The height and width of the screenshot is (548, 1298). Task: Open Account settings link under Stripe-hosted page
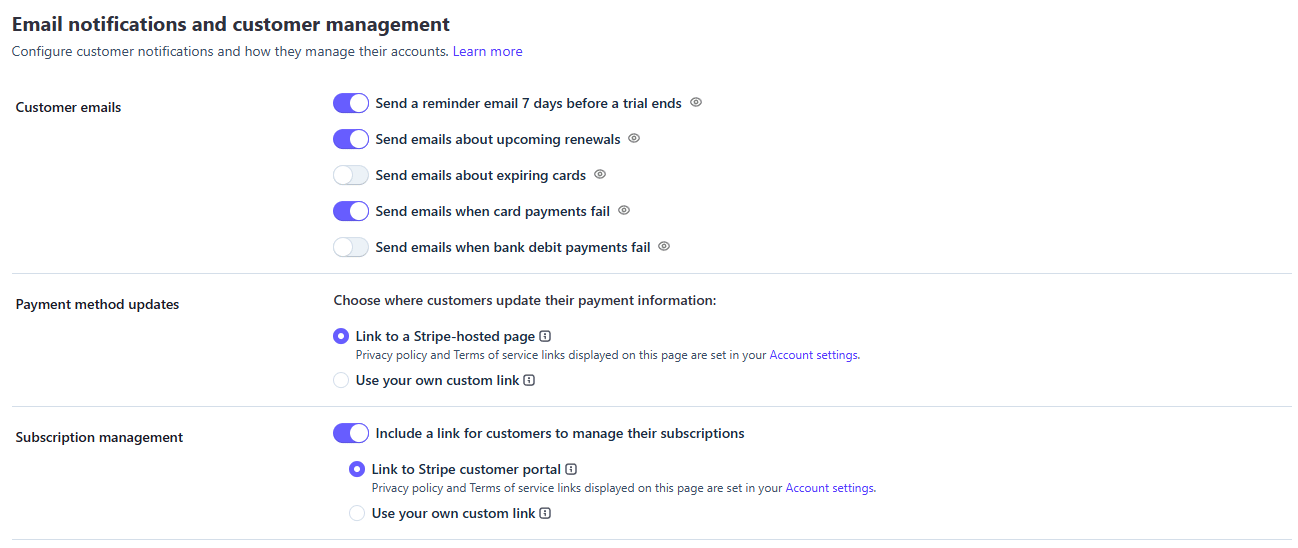(813, 355)
